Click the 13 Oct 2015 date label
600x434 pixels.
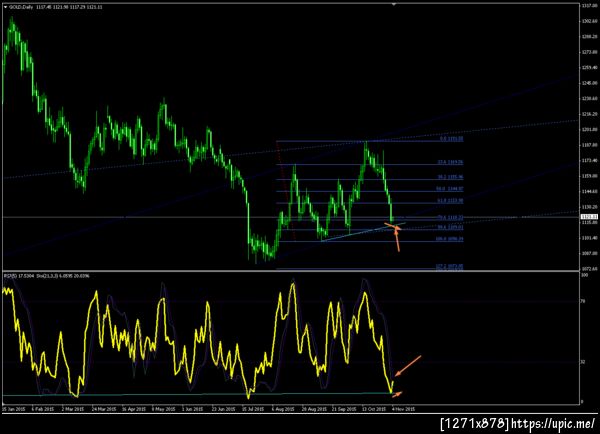374,409
